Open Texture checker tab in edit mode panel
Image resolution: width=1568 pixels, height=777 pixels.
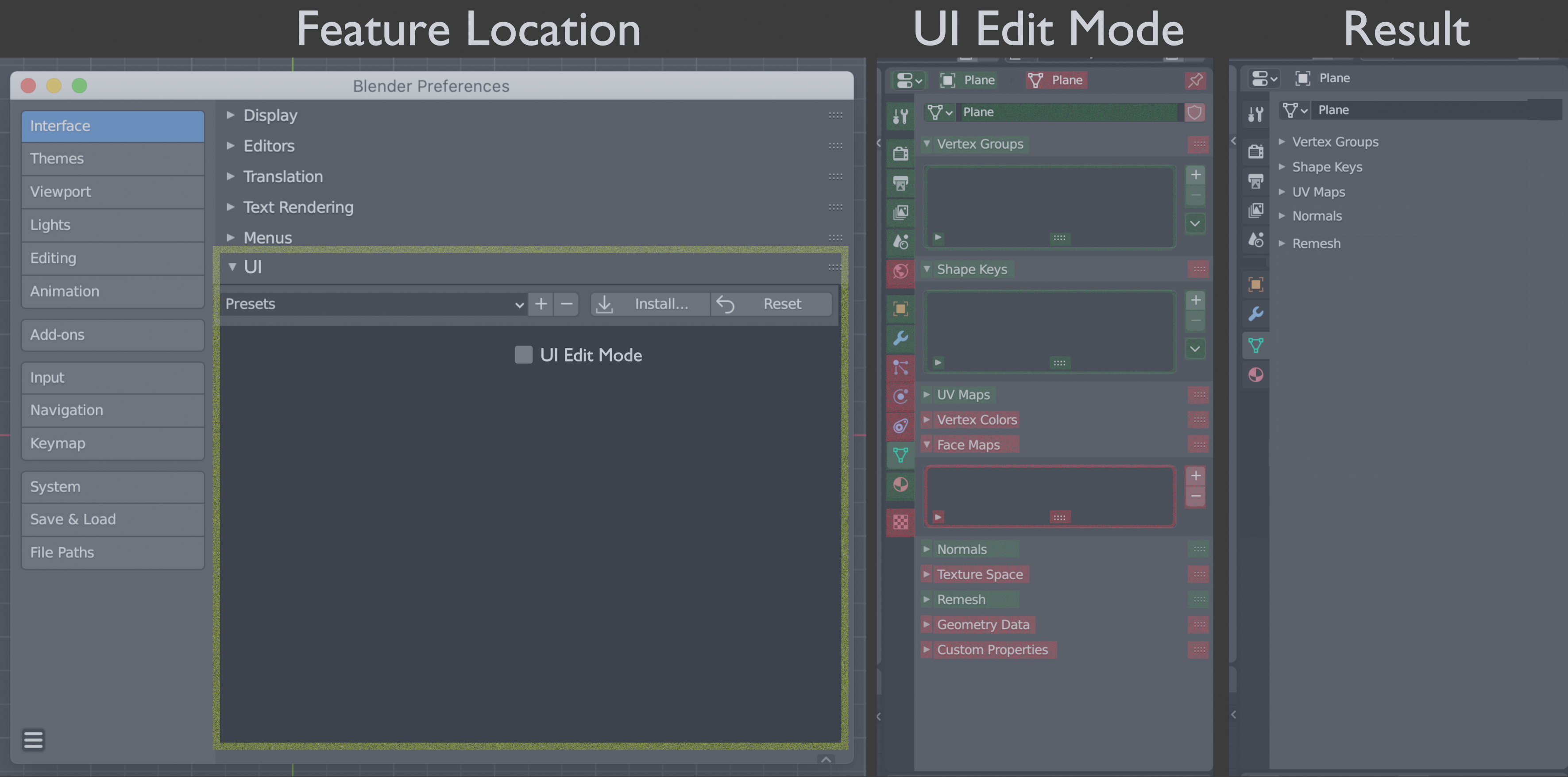click(900, 523)
